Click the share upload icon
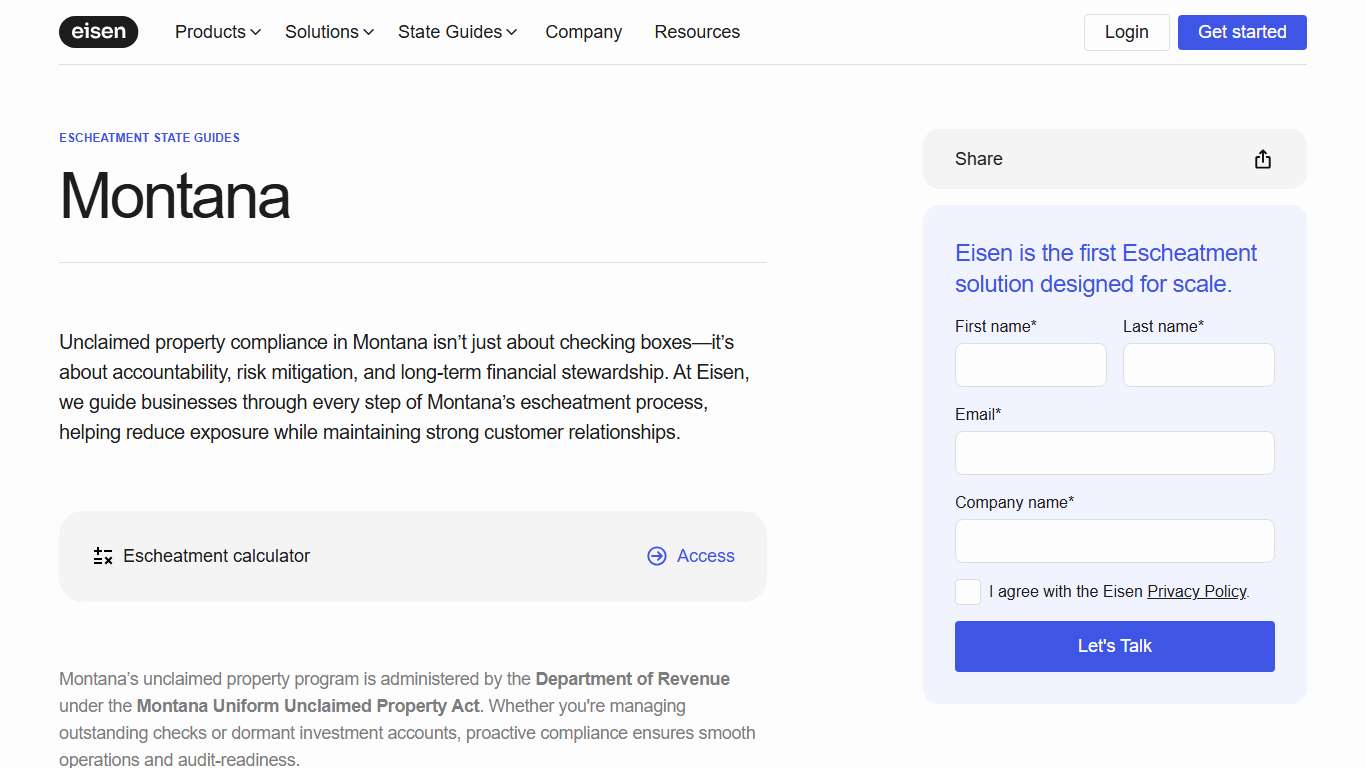The image size is (1366, 768). coord(1262,159)
